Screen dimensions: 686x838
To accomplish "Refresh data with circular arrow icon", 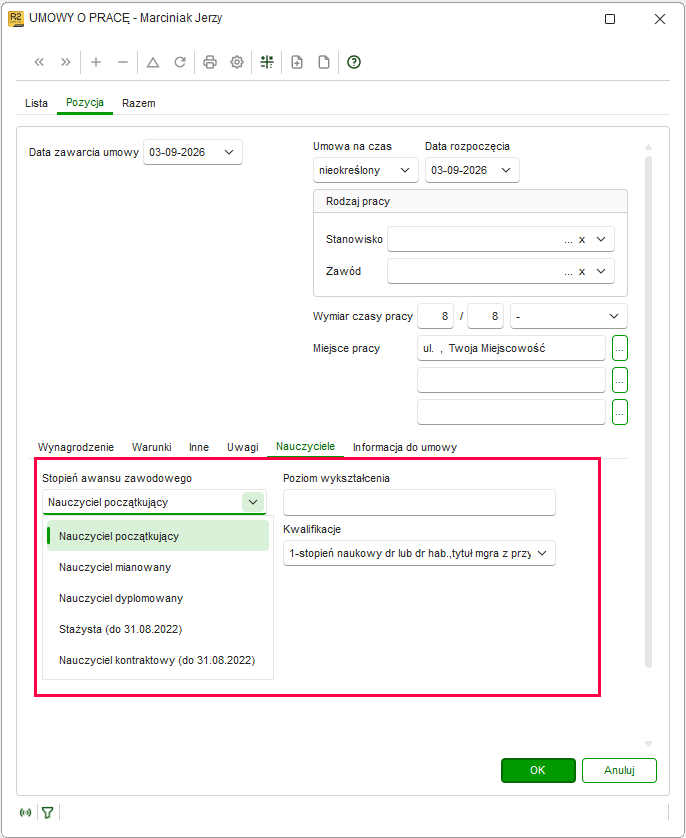I will coord(180,62).
